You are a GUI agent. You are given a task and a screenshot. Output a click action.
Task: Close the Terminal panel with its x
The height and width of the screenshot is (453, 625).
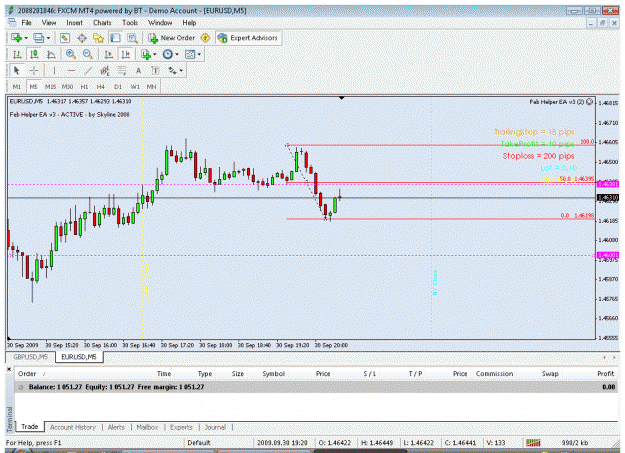pos(9,369)
